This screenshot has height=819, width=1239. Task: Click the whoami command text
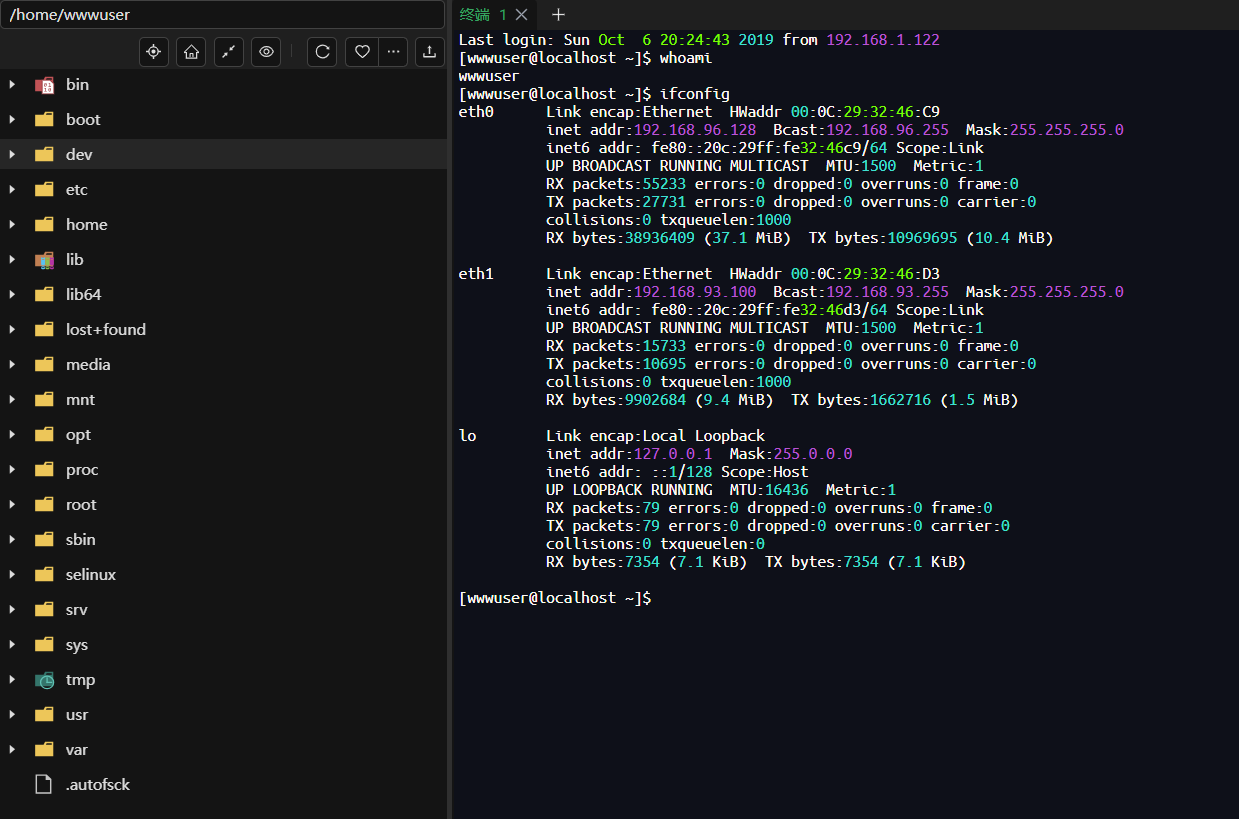pos(686,58)
